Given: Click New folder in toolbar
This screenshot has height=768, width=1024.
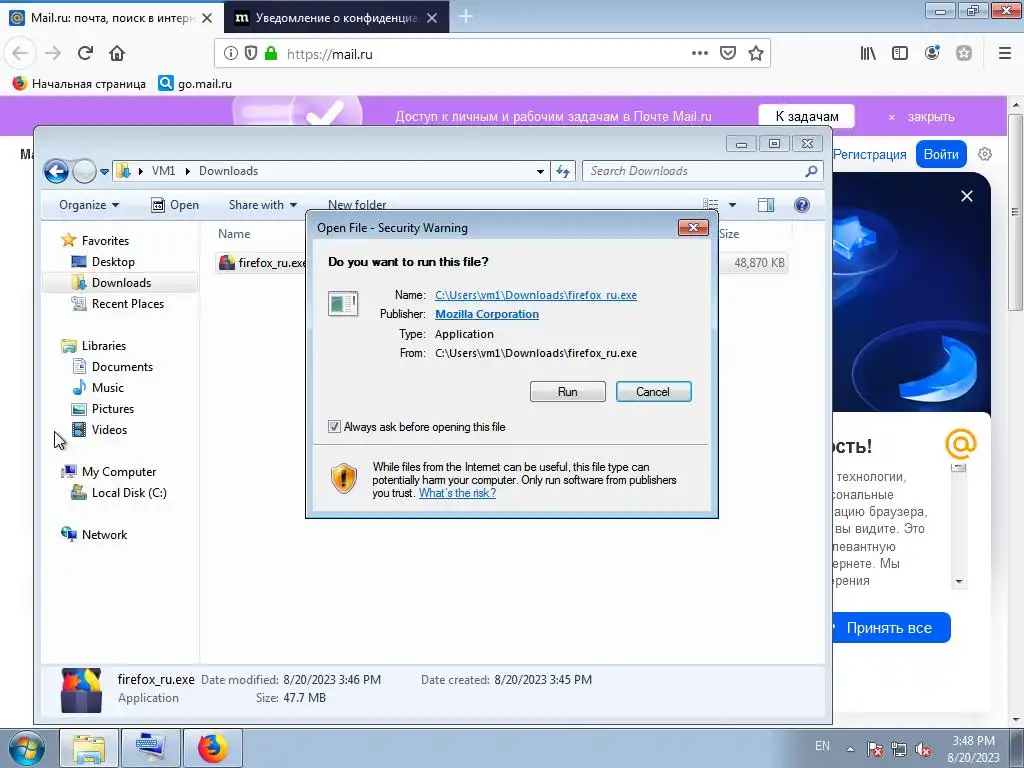Looking at the screenshot, I should click(x=357, y=204).
